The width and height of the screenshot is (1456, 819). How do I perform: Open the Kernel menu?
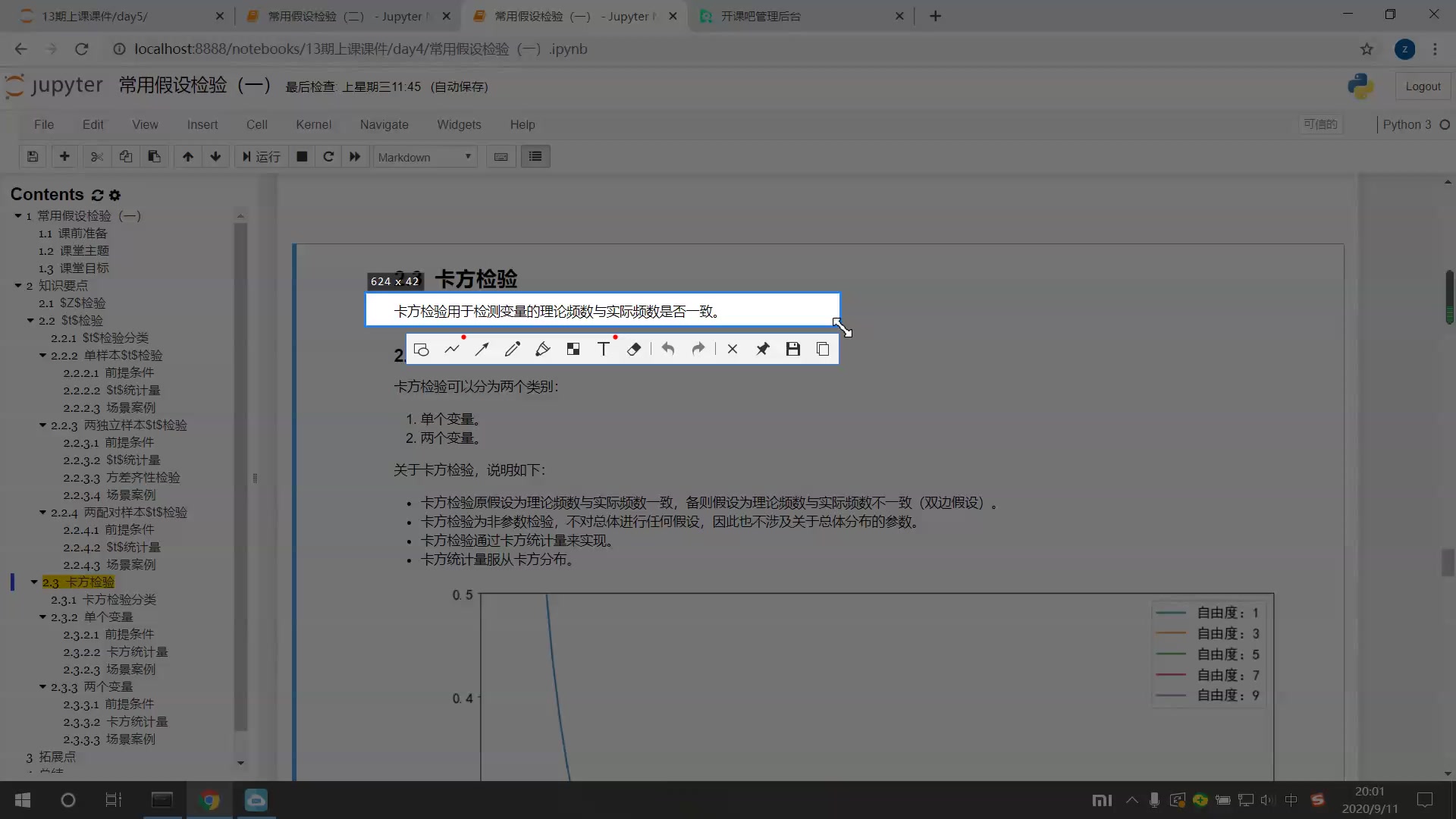point(314,124)
